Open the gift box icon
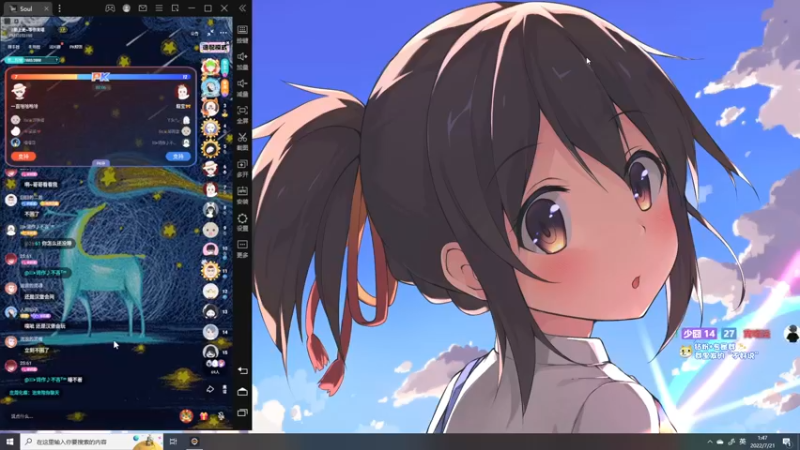This screenshot has width=800, height=450. coord(204,416)
